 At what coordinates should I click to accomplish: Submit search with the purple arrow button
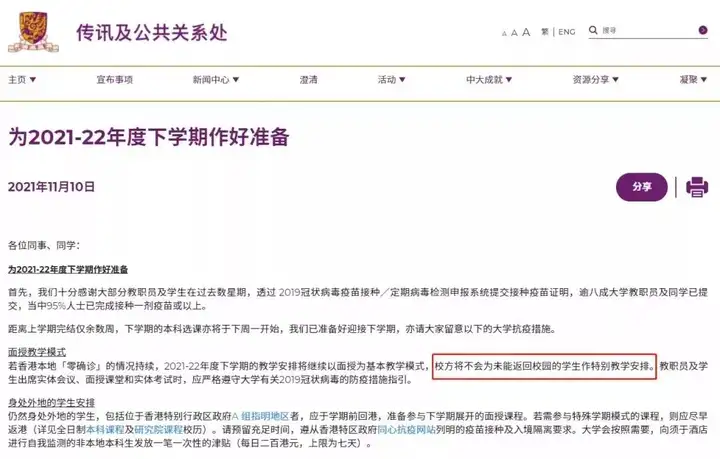tap(703, 30)
